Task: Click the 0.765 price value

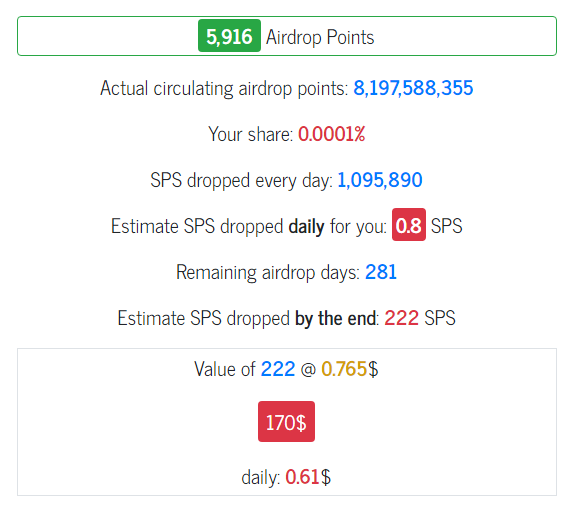Action: click(344, 369)
